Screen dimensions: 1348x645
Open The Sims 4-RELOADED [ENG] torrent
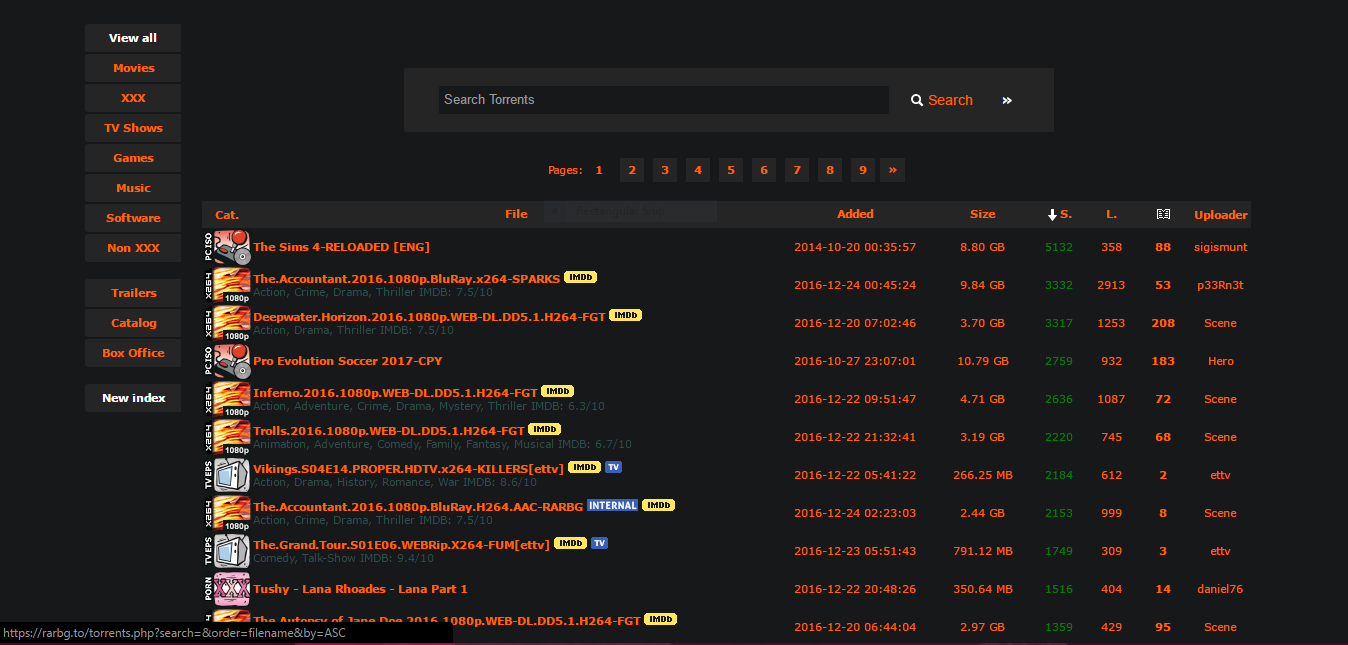[x=341, y=247]
